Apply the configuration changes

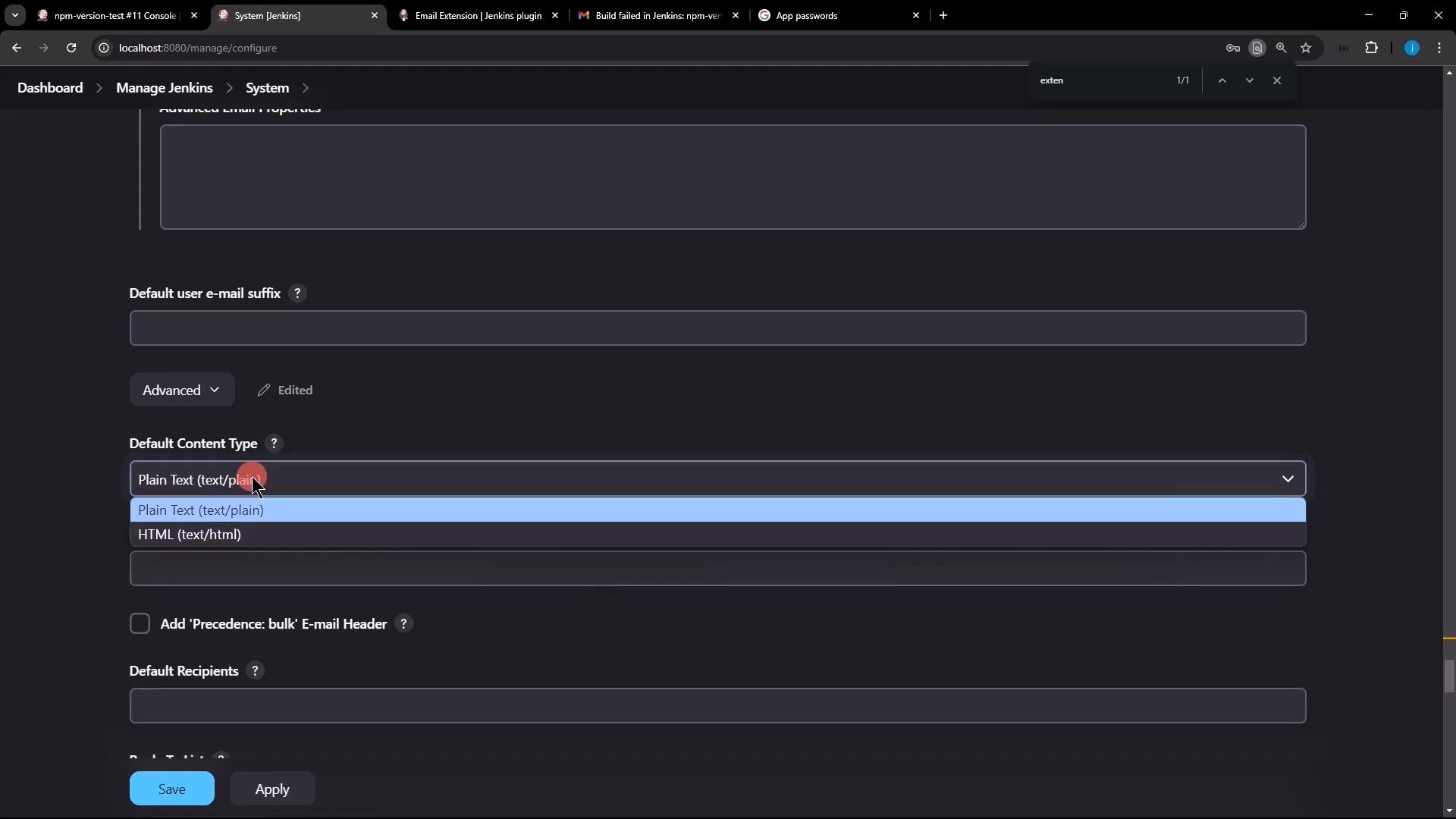pyautogui.click(x=272, y=789)
